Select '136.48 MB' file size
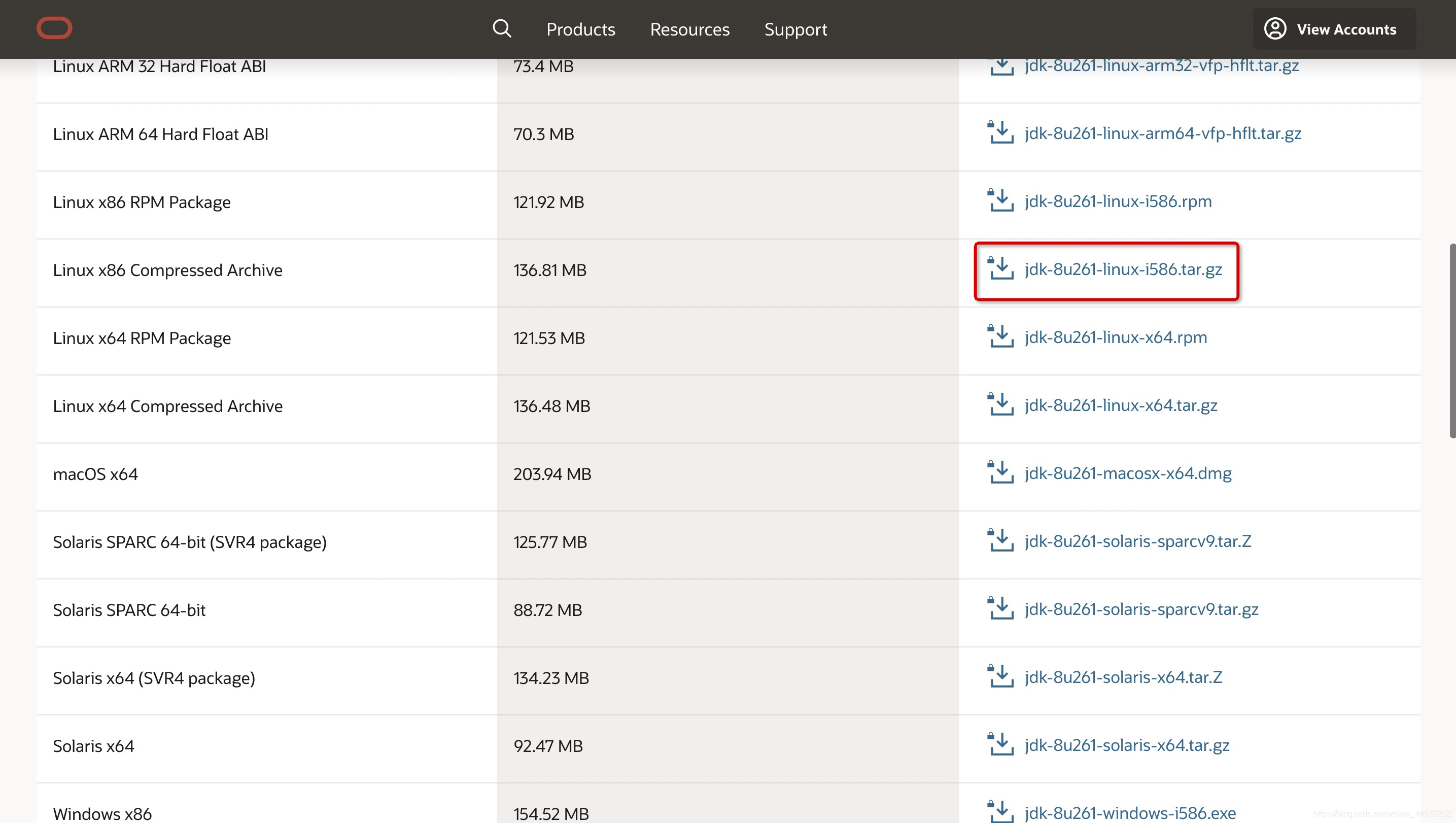This screenshot has width=1456, height=823. (551, 406)
